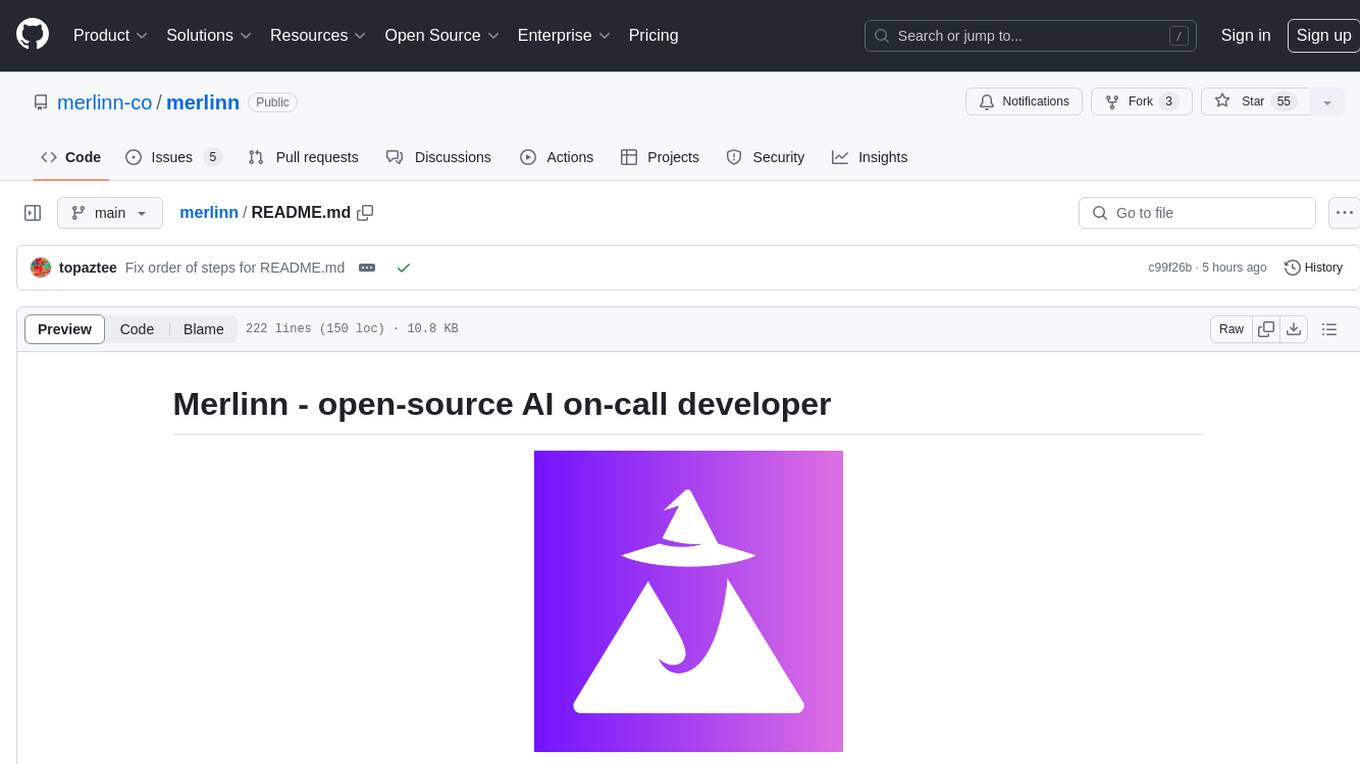Viewport: 1360px width, 764px height.
Task: Switch to the Issues tab
Action: click(173, 157)
